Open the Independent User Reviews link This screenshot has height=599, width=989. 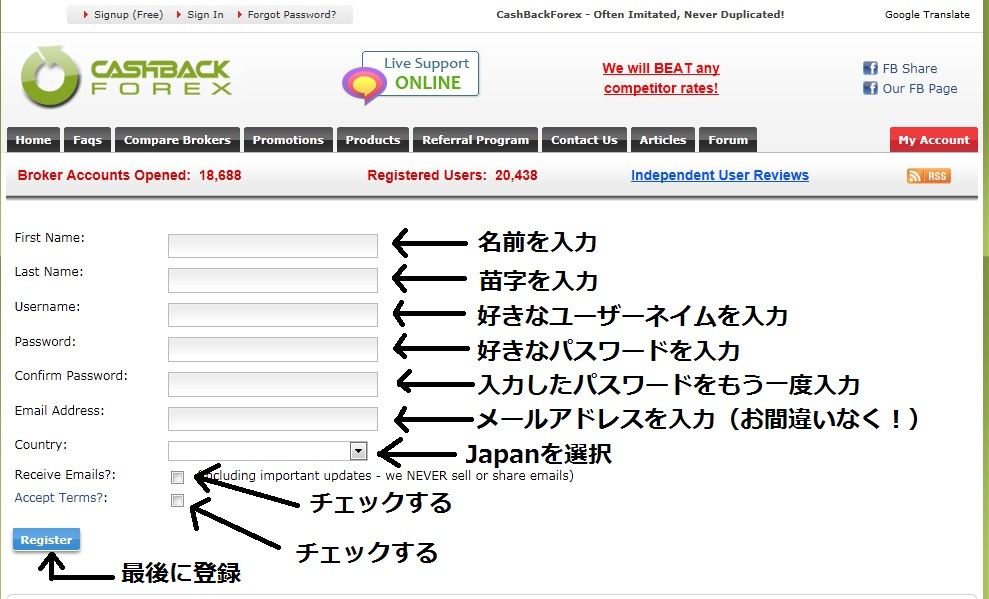pyautogui.click(x=720, y=175)
